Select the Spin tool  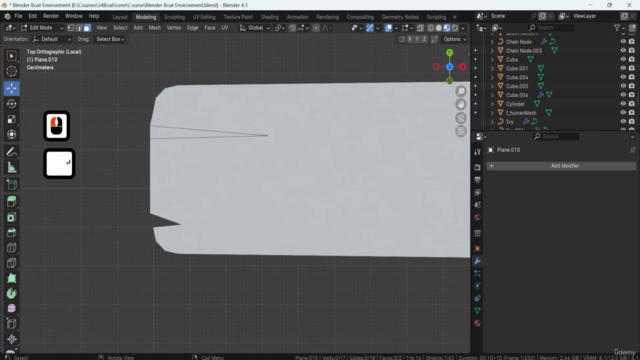11,293
